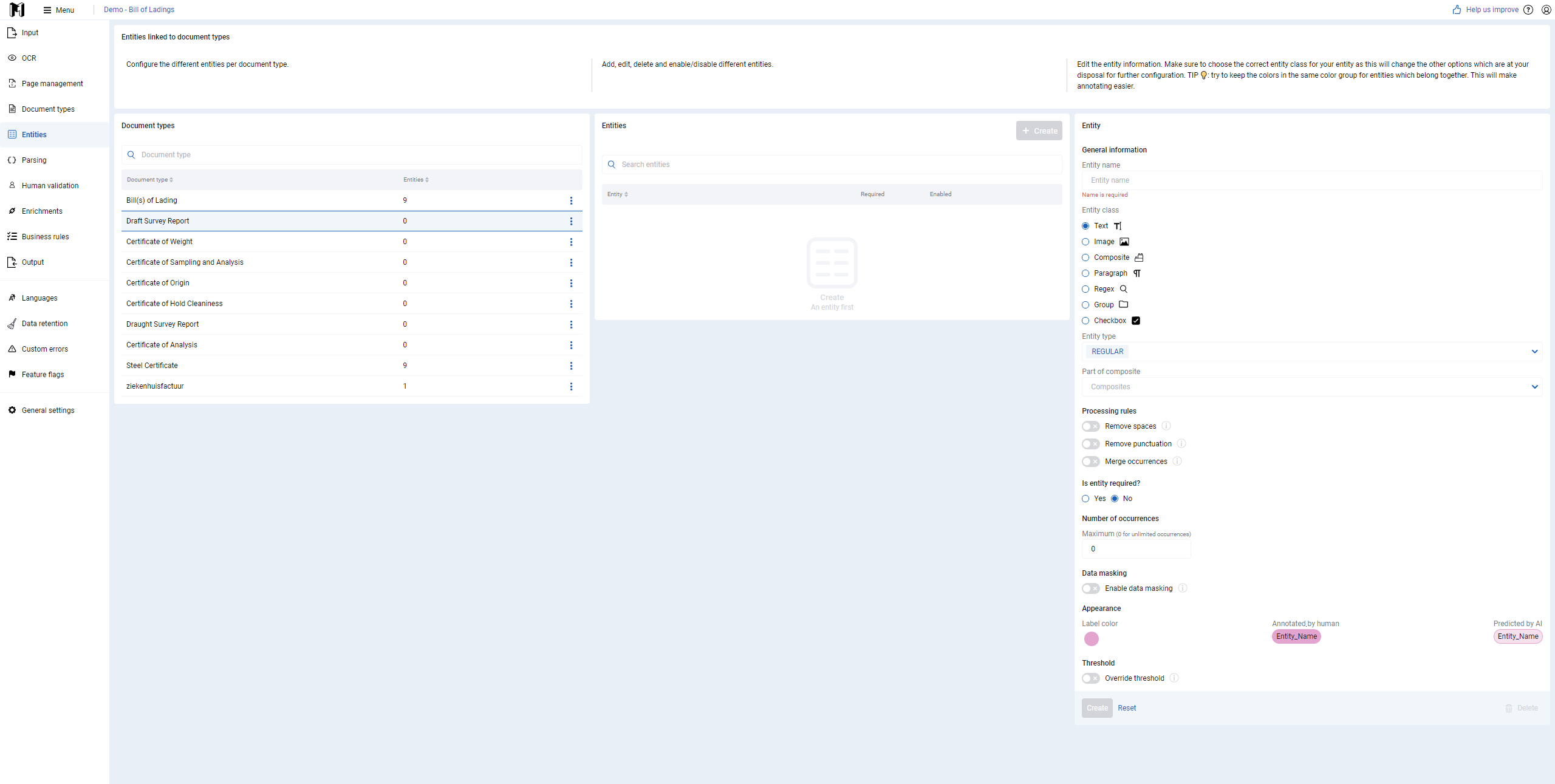The width and height of the screenshot is (1555, 784).
Task: Select the Composite entity class radio
Action: [x=1085, y=257]
